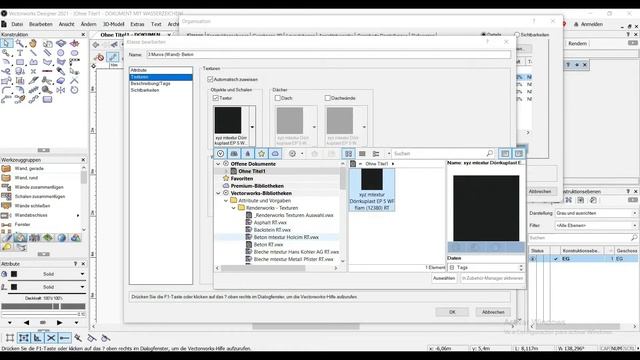Click the Auswählen button
This screenshot has height=360, width=640.
444,278
